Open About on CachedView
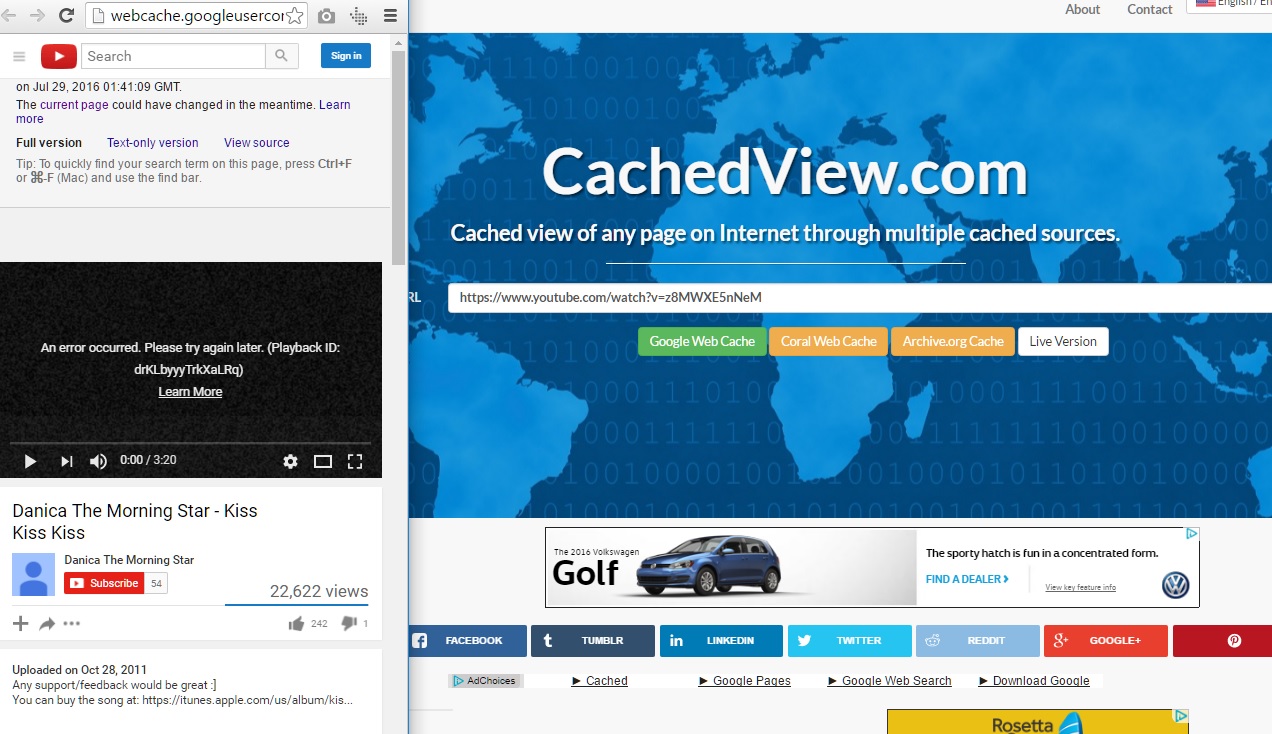Image resolution: width=1272 pixels, height=734 pixels. (1082, 9)
